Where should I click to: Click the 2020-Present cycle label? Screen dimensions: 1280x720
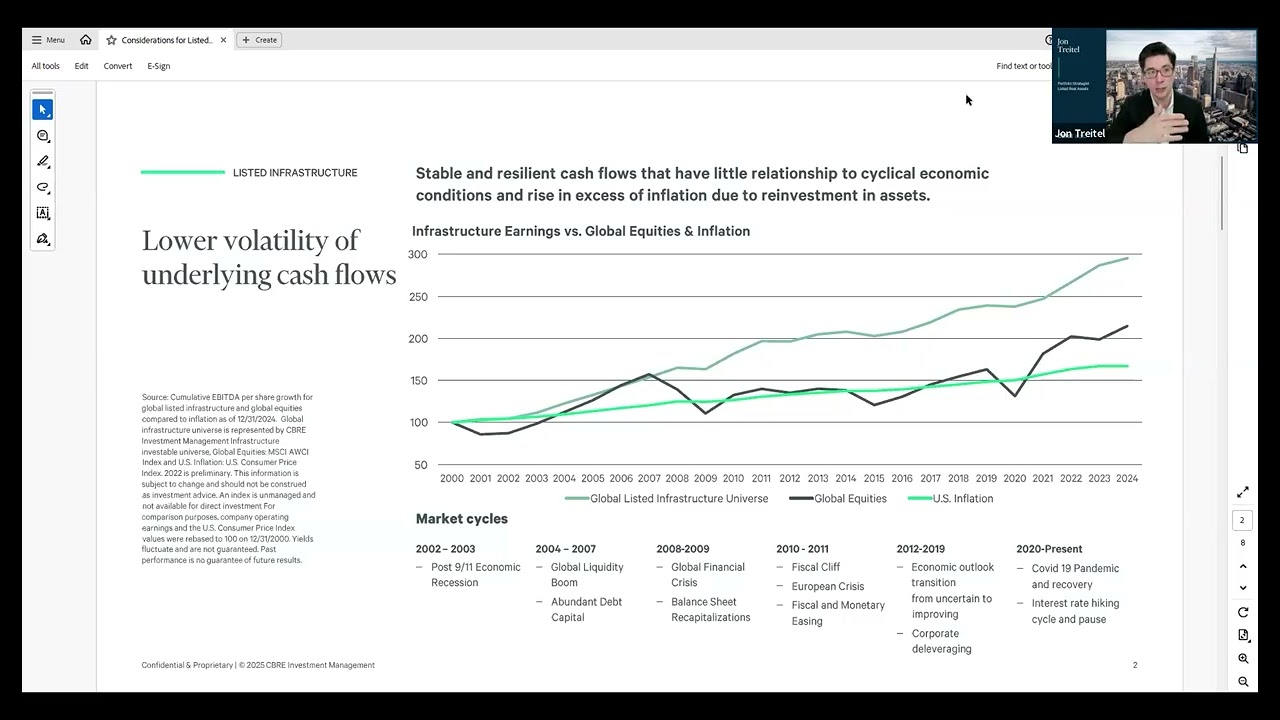(1049, 549)
